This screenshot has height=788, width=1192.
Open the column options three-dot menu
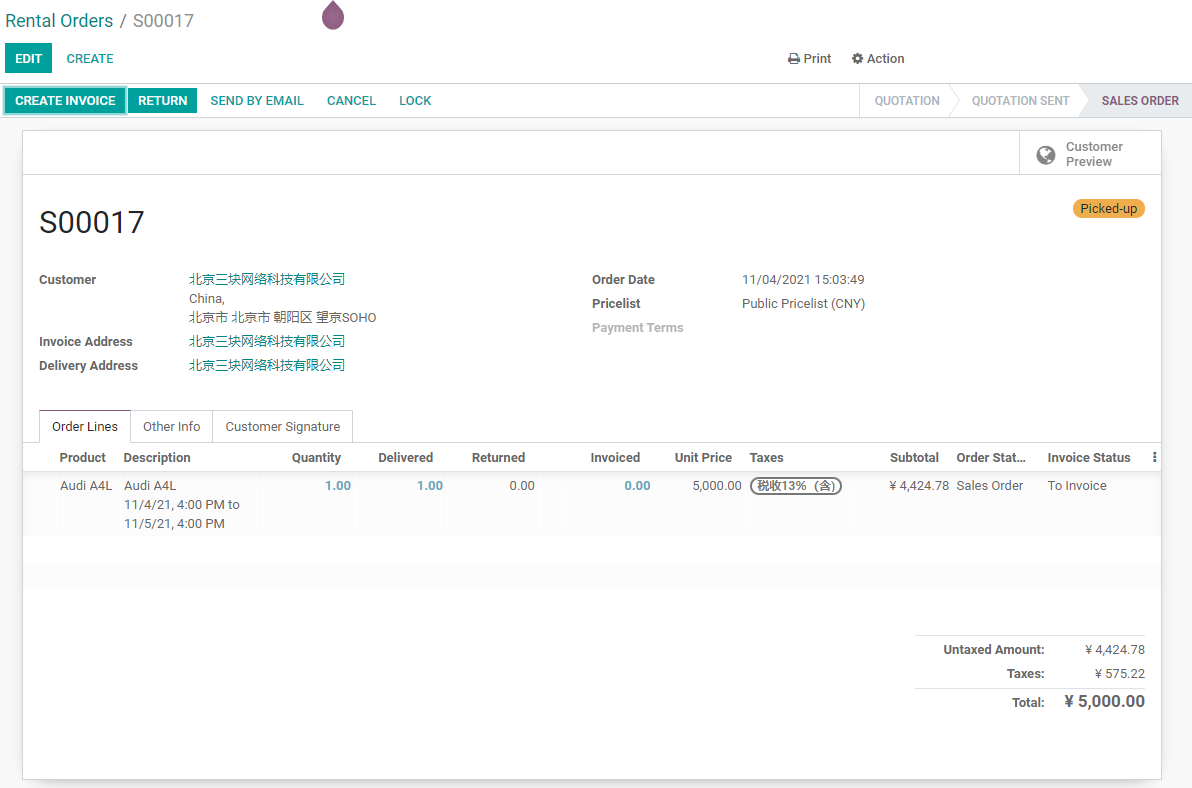point(1154,457)
